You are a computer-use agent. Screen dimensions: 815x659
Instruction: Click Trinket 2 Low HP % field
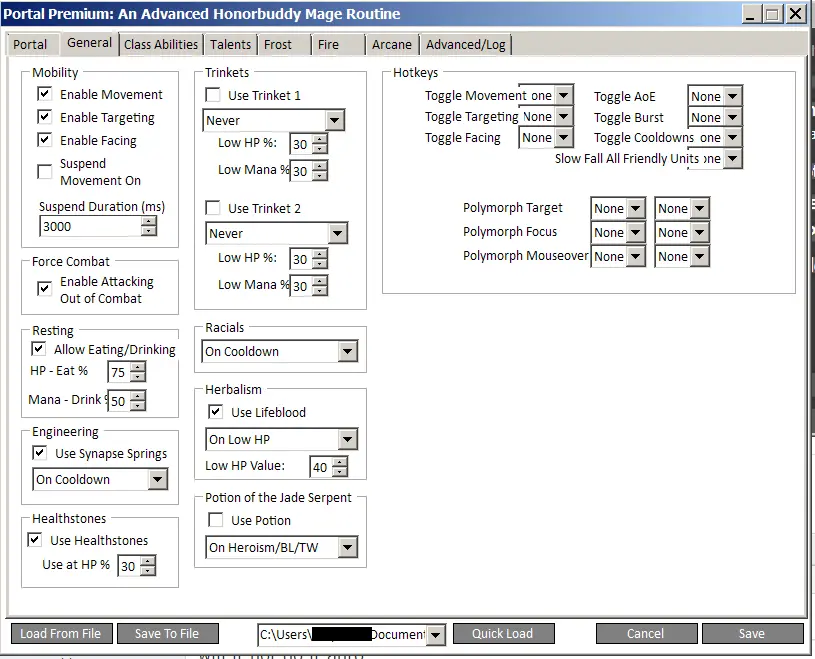point(301,259)
